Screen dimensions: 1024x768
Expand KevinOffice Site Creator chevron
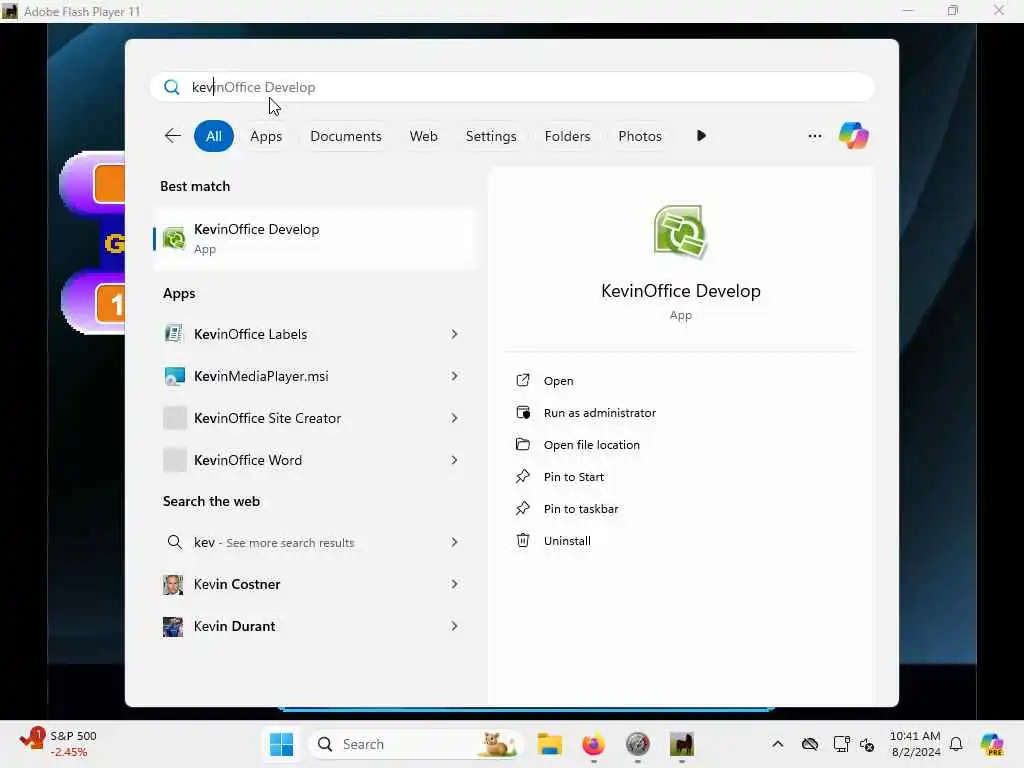(x=455, y=418)
